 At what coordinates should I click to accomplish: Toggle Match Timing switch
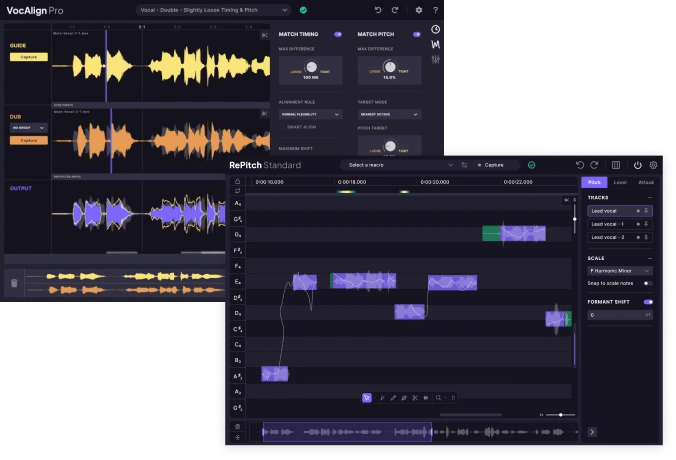(x=338, y=34)
